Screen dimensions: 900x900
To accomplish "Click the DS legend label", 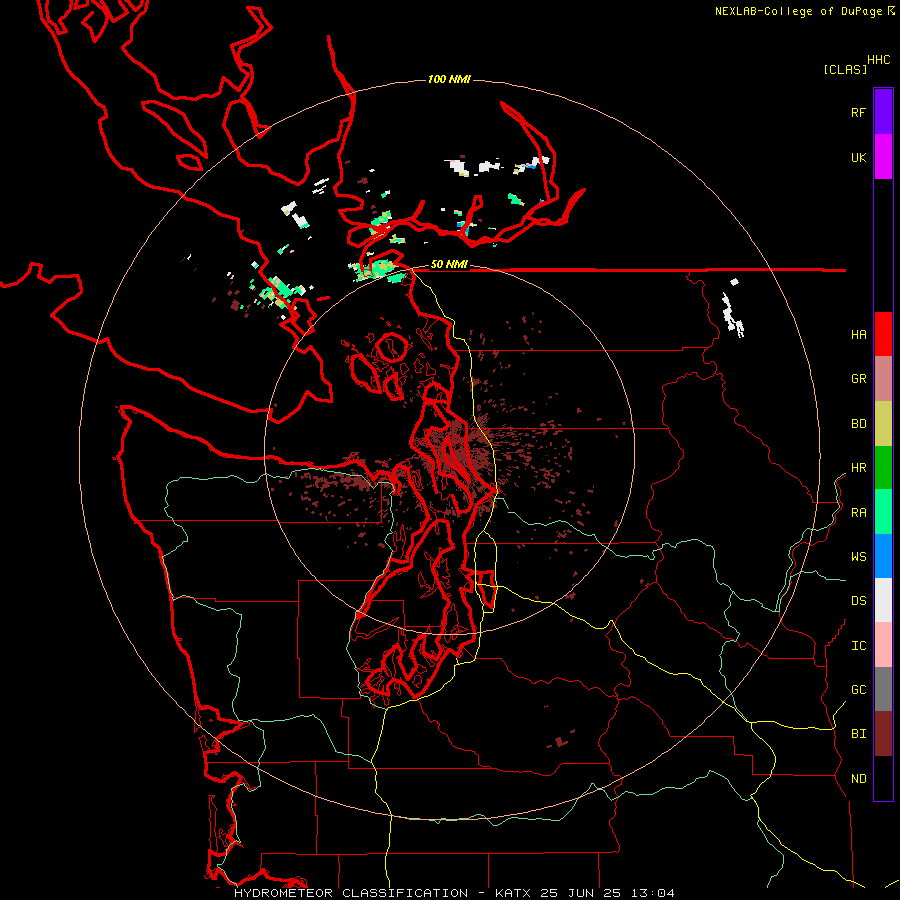I will tap(858, 601).
